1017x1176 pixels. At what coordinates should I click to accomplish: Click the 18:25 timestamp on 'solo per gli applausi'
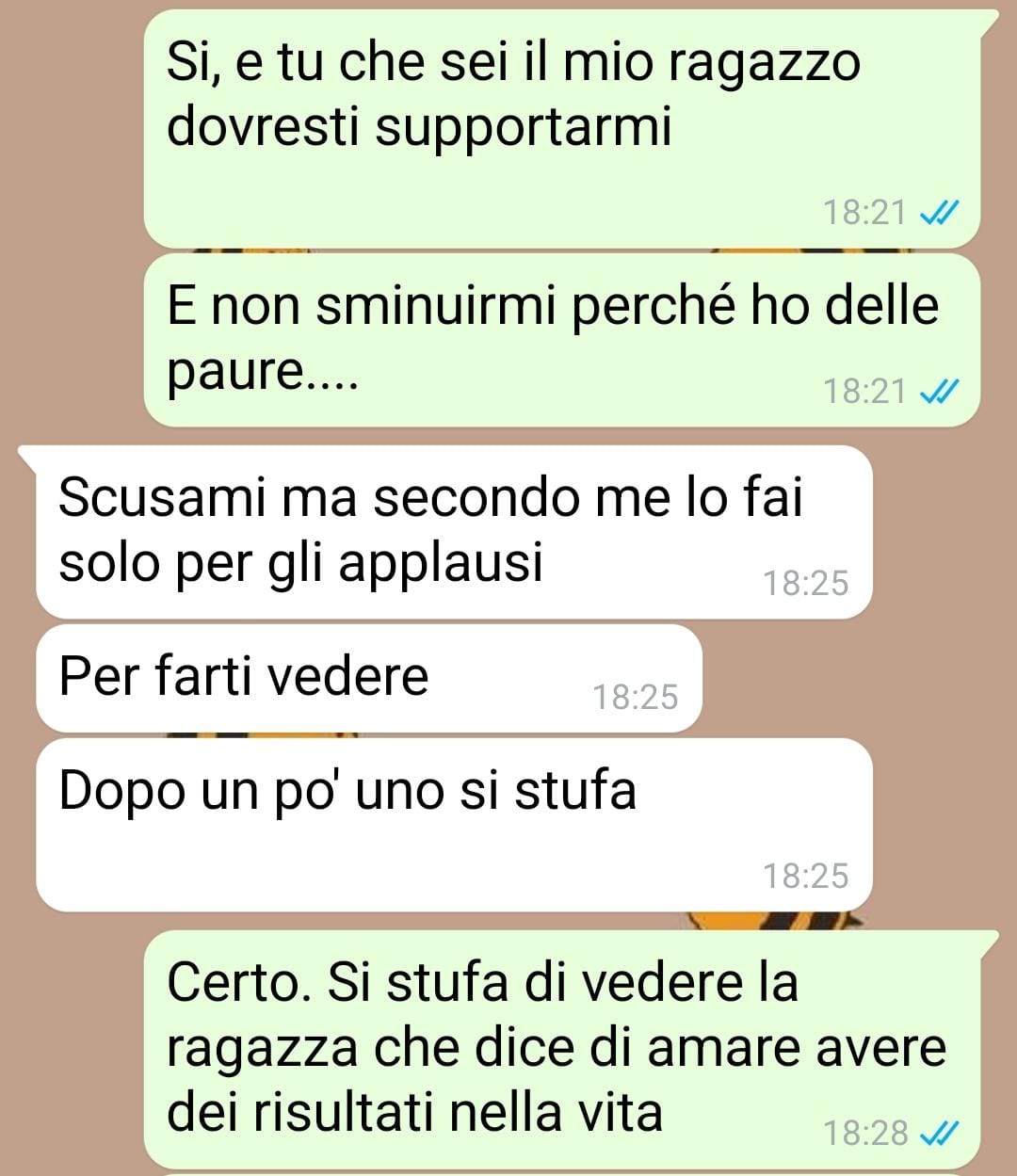805,584
